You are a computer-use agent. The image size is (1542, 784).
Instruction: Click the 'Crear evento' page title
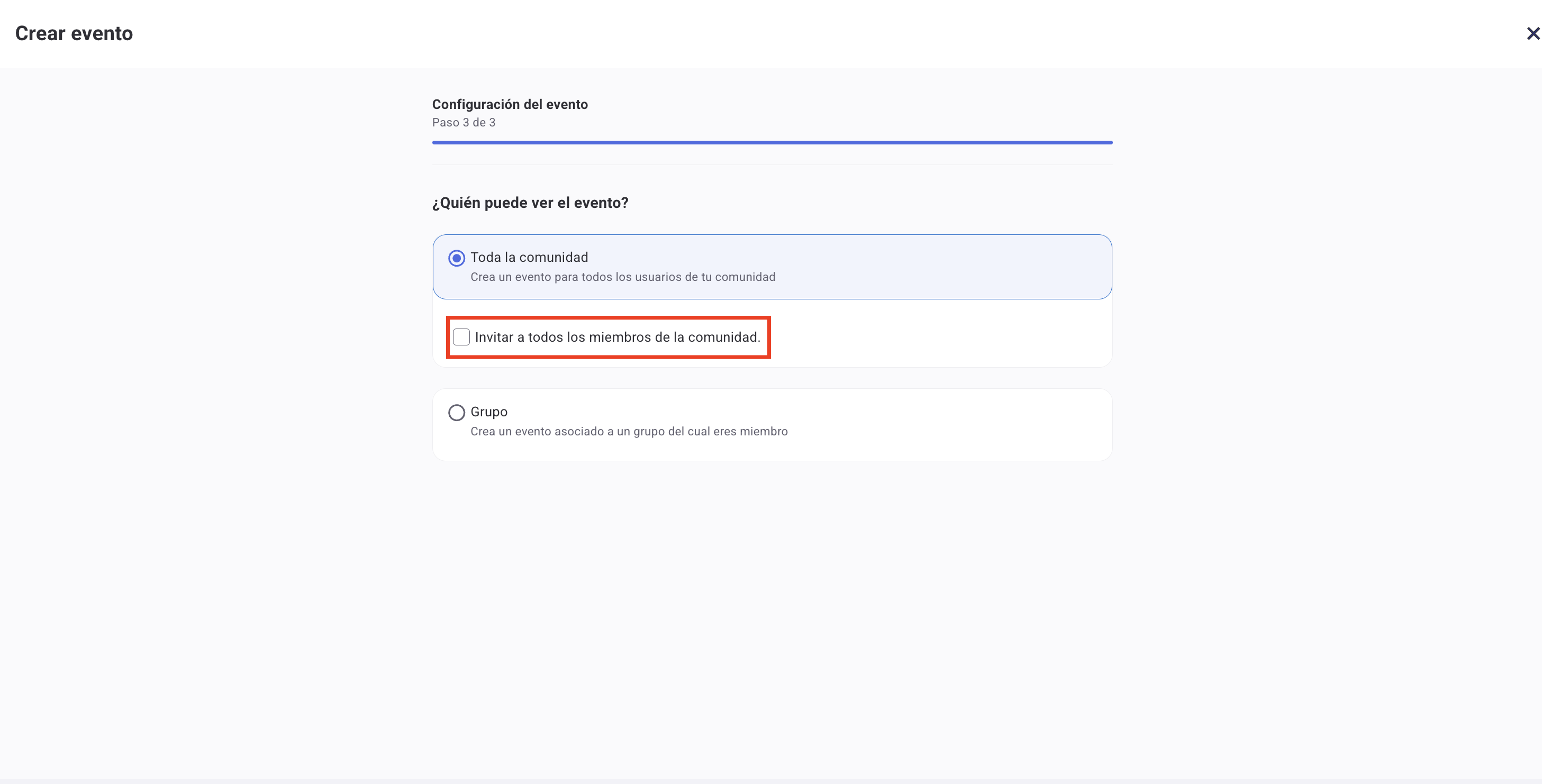coord(74,33)
